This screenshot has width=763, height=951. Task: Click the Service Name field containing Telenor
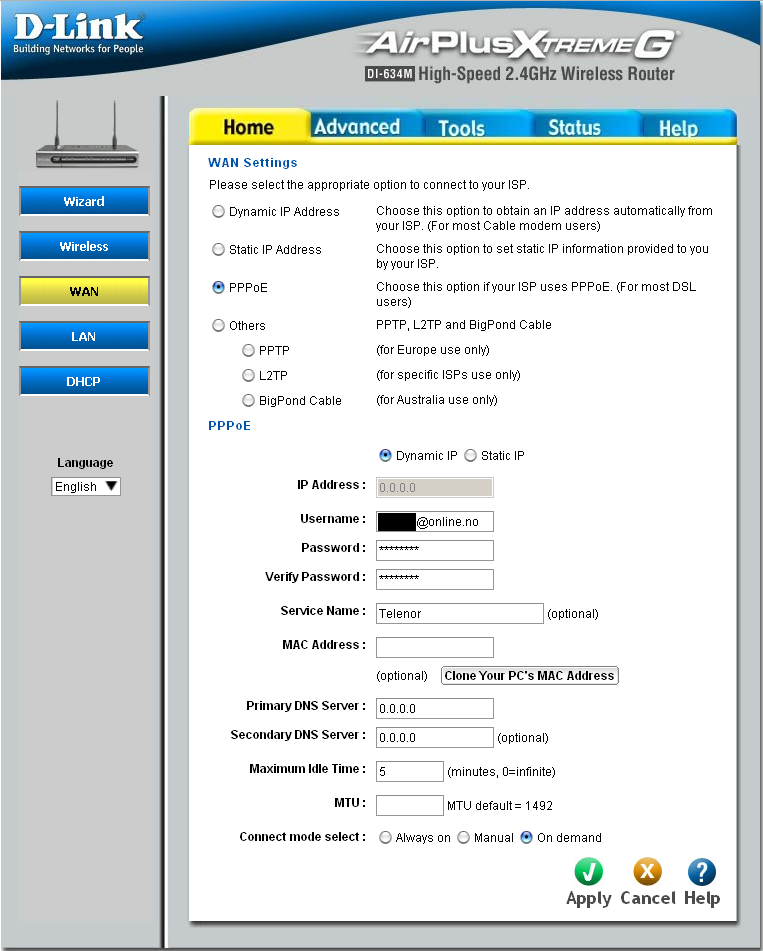tap(460, 613)
